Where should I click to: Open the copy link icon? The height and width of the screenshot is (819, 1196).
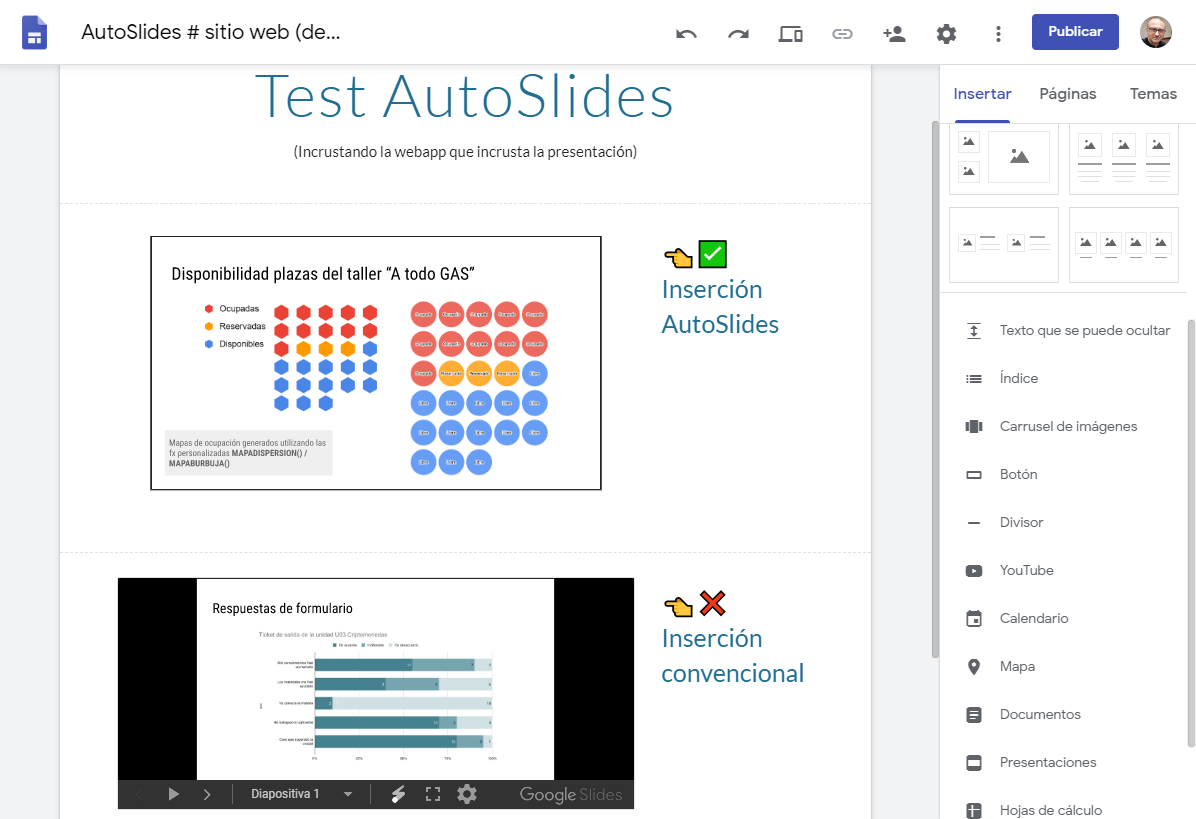[x=842, y=33]
